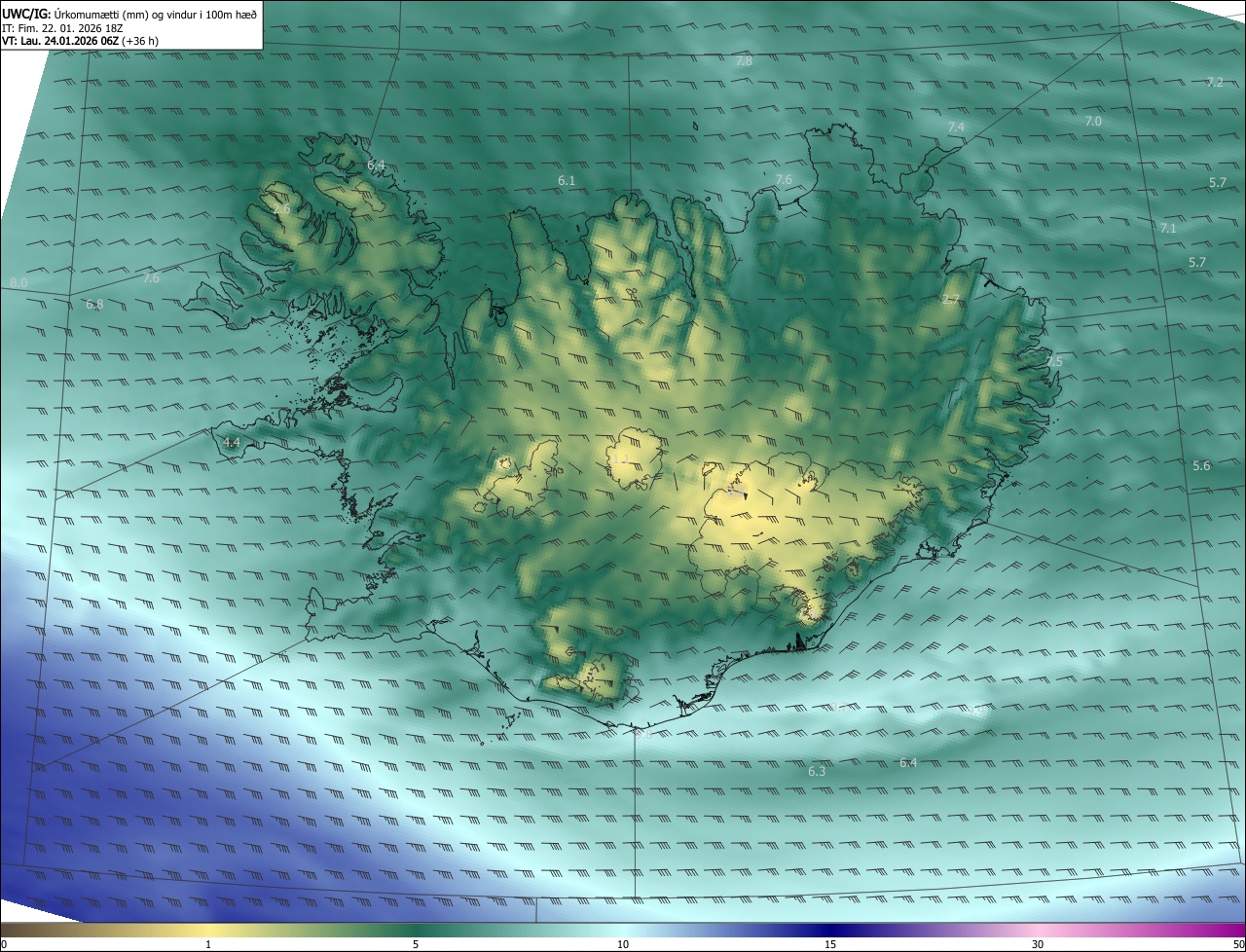Click the 2.7 value label
The height and width of the screenshot is (952, 1246).
point(951,300)
